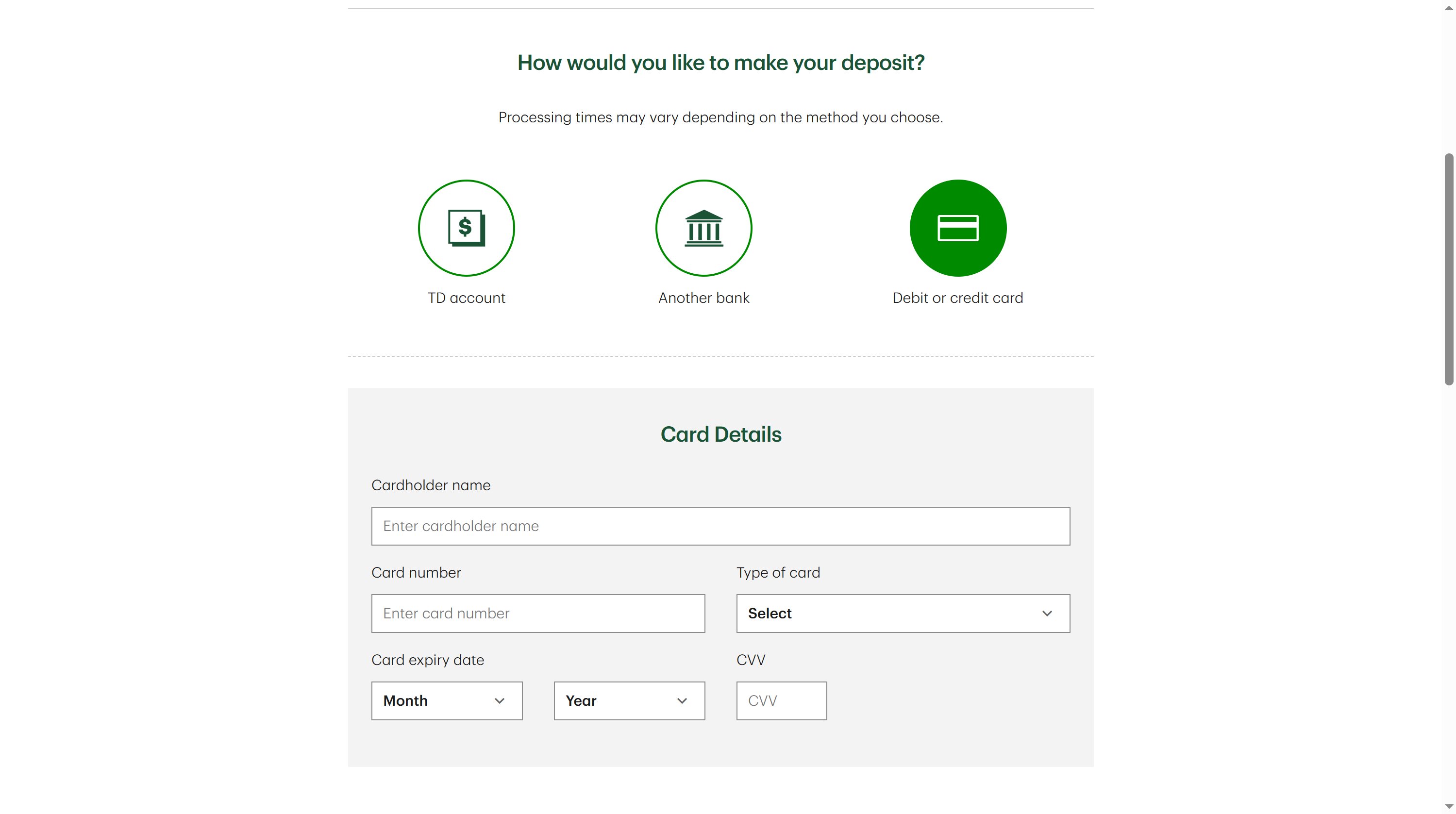This screenshot has height=814, width=1456.
Task: Click the "TD account" text label
Action: [466, 298]
